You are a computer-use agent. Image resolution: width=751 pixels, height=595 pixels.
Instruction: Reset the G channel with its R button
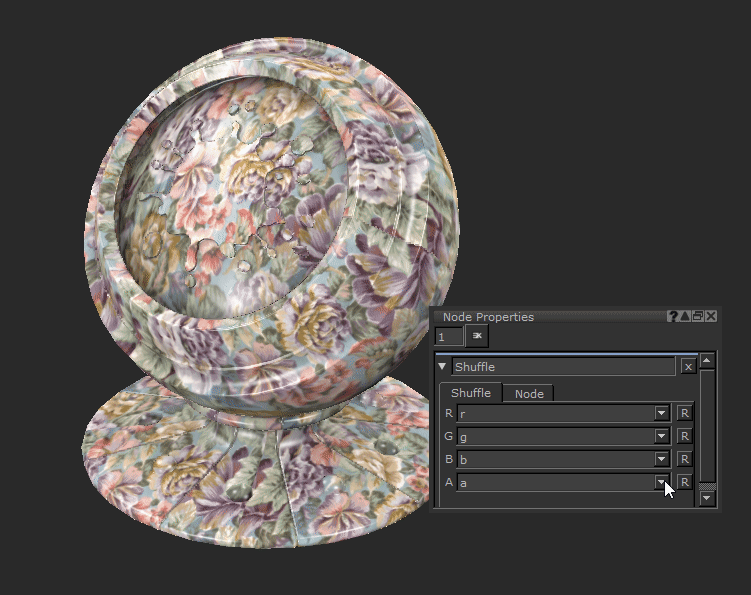pyautogui.click(x=685, y=436)
